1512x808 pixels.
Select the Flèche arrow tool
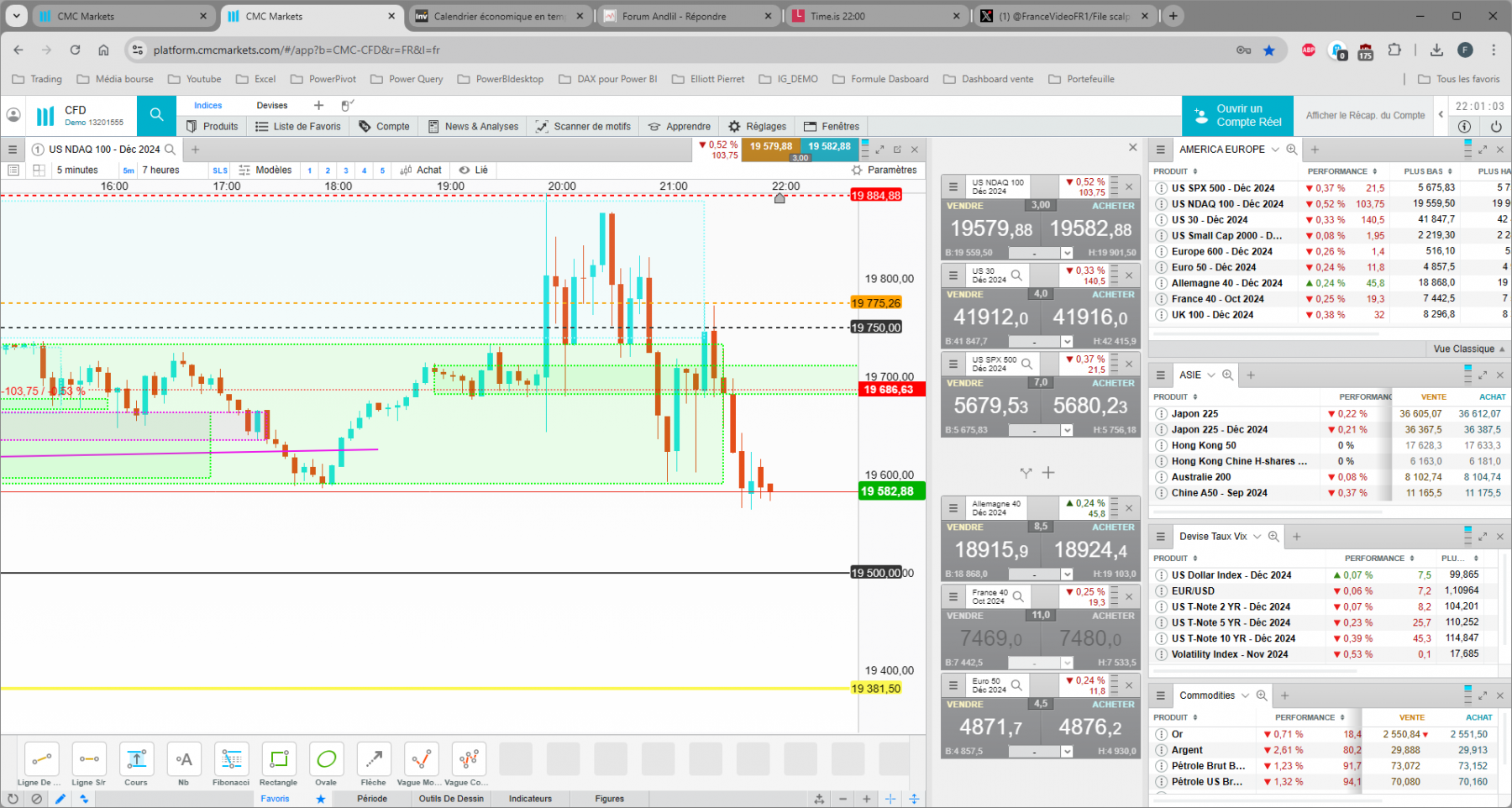[374, 759]
